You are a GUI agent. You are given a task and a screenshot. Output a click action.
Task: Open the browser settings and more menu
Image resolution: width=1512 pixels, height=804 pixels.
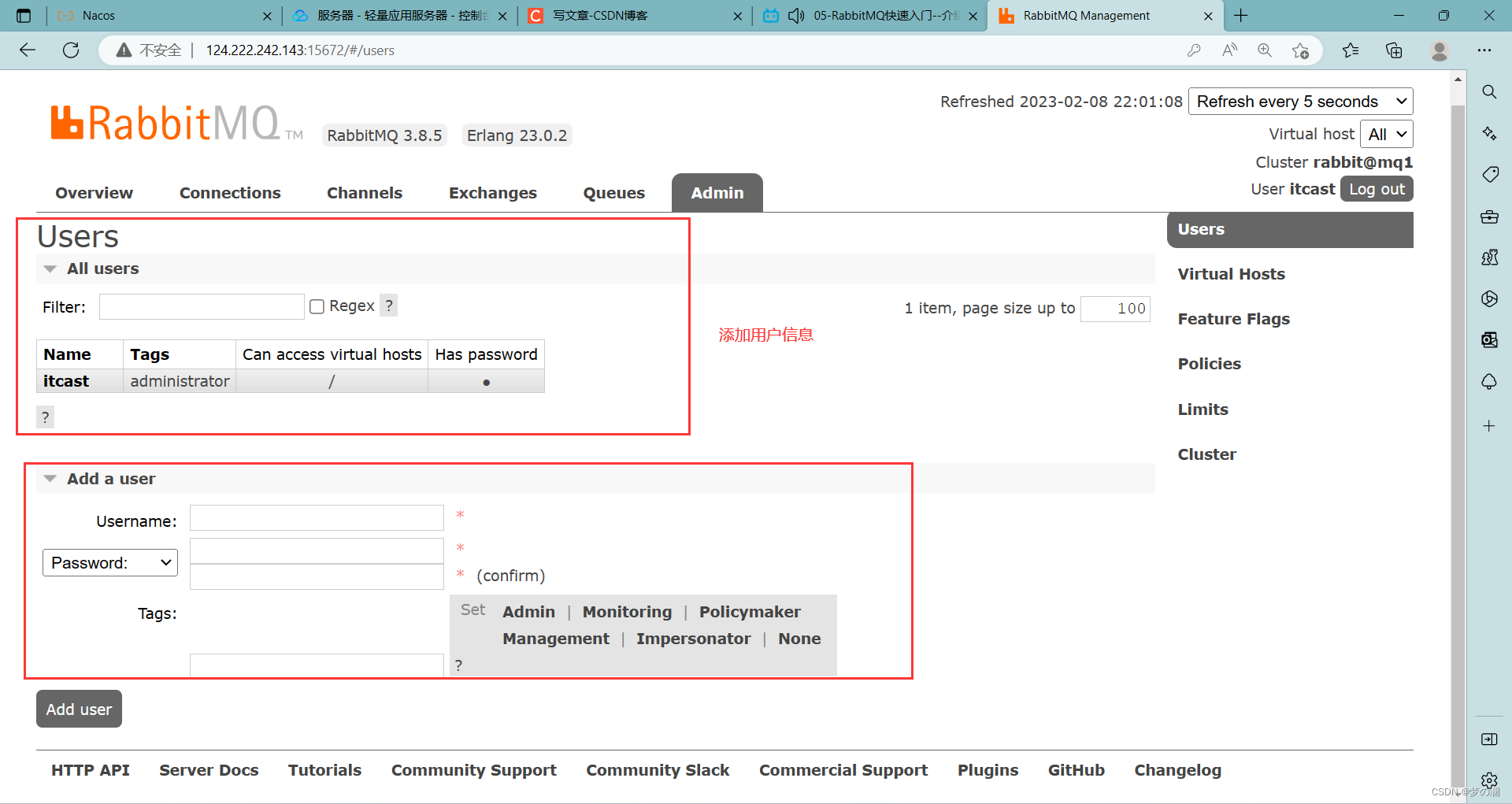coord(1484,50)
